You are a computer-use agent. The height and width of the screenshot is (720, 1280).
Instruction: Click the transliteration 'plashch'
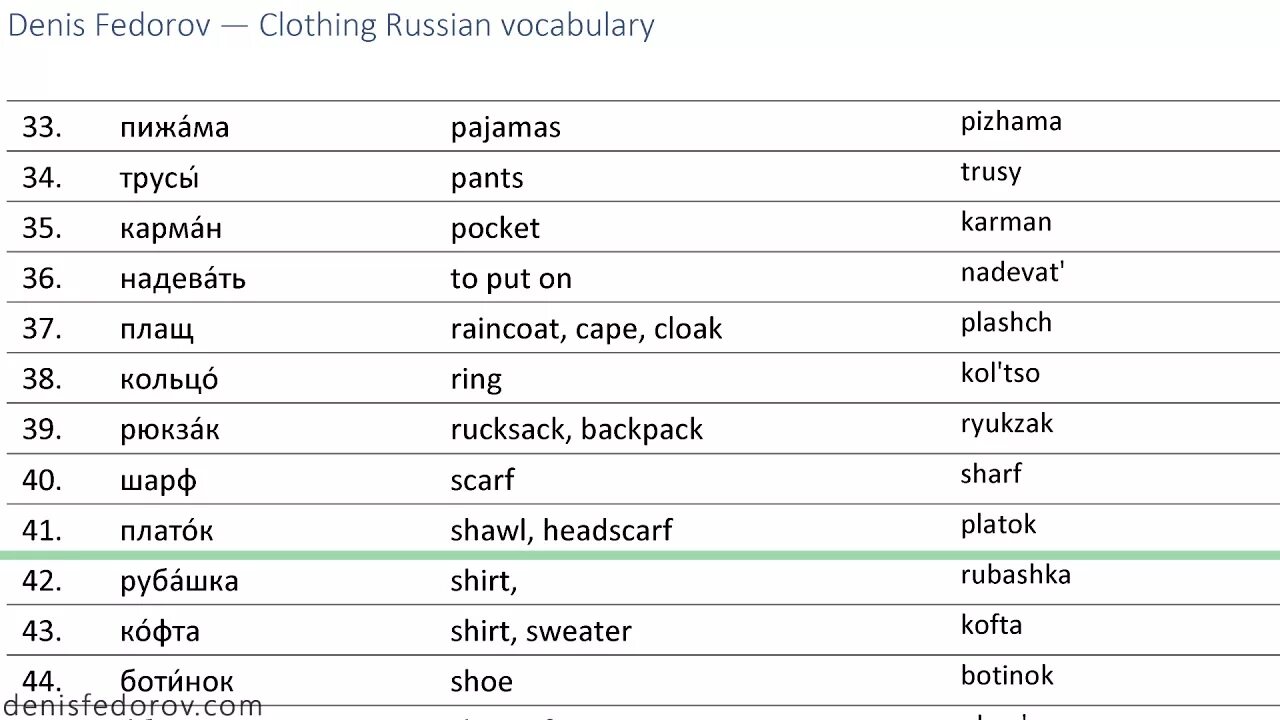1006,323
